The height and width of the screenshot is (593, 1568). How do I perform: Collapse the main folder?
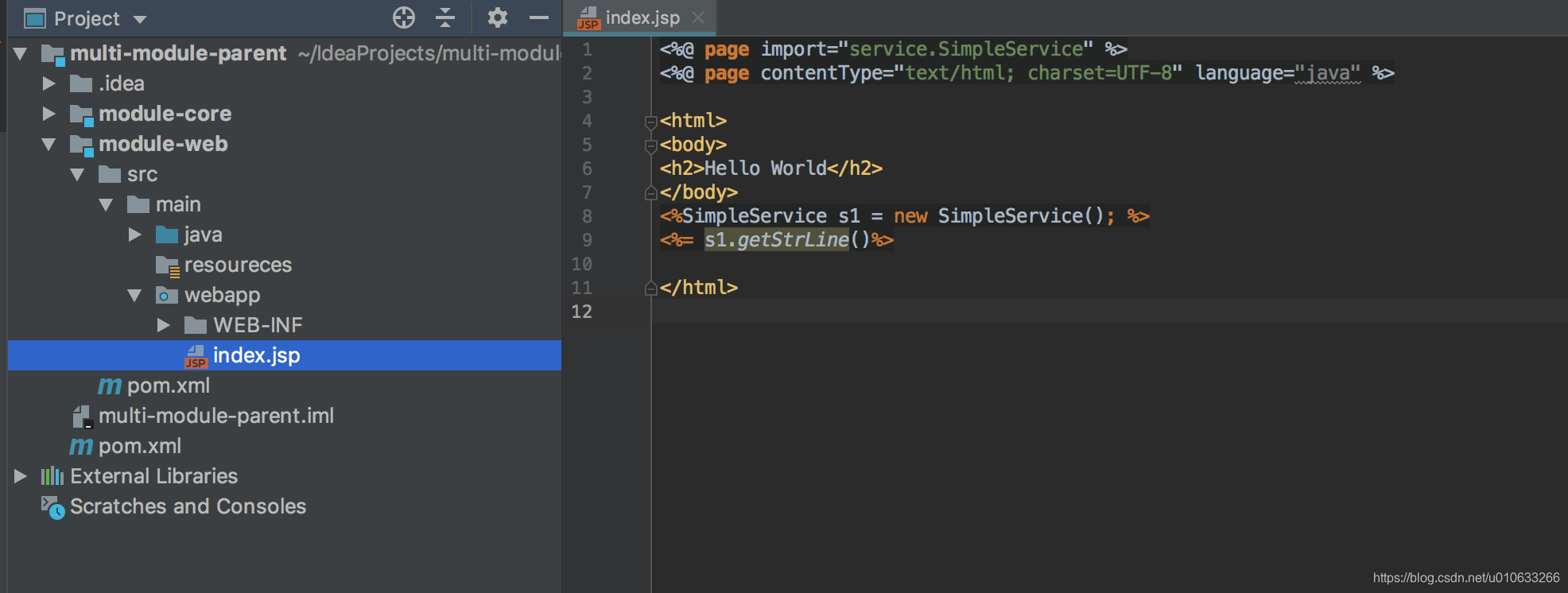pos(107,204)
